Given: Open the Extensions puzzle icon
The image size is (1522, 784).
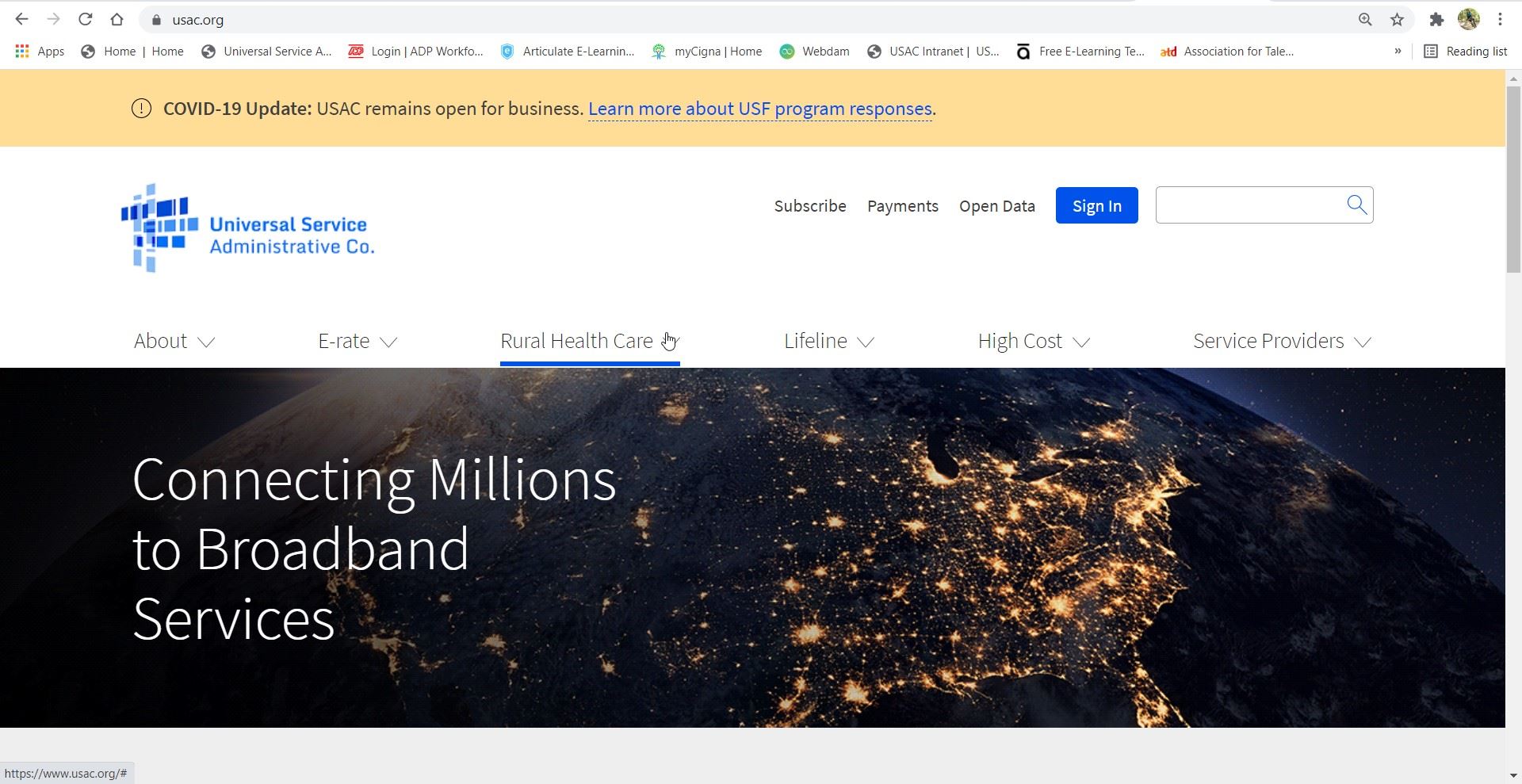Looking at the screenshot, I should pyautogui.click(x=1436, y=20).
